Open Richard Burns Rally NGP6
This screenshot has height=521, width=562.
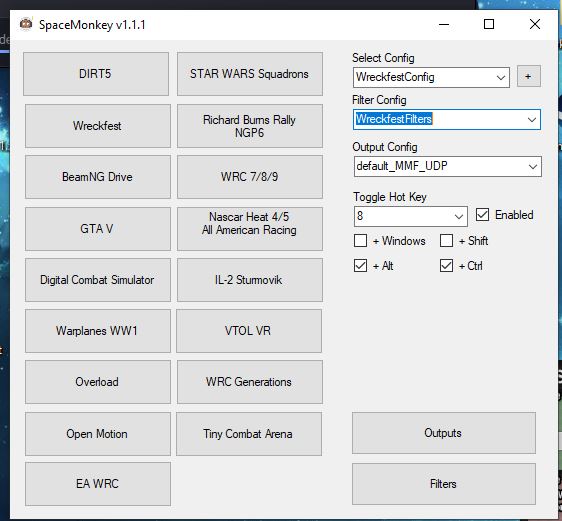pyautogui.click(x=249, y=126)
